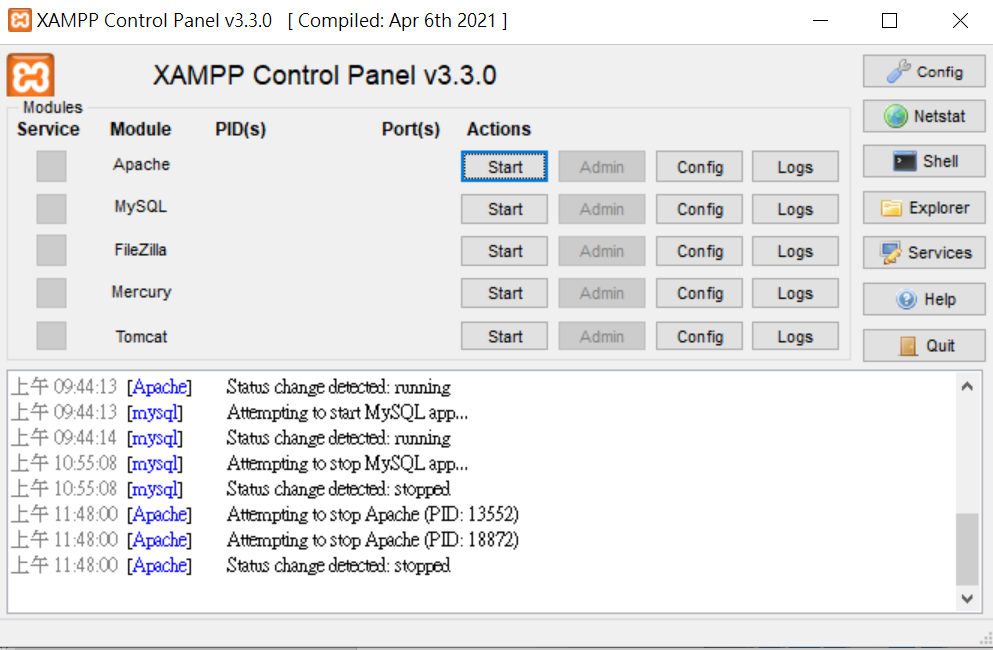The width and height of the screenshot is (993, 650).
Task: Minimize the XAMPP Control Panel window
Action: 821,20
